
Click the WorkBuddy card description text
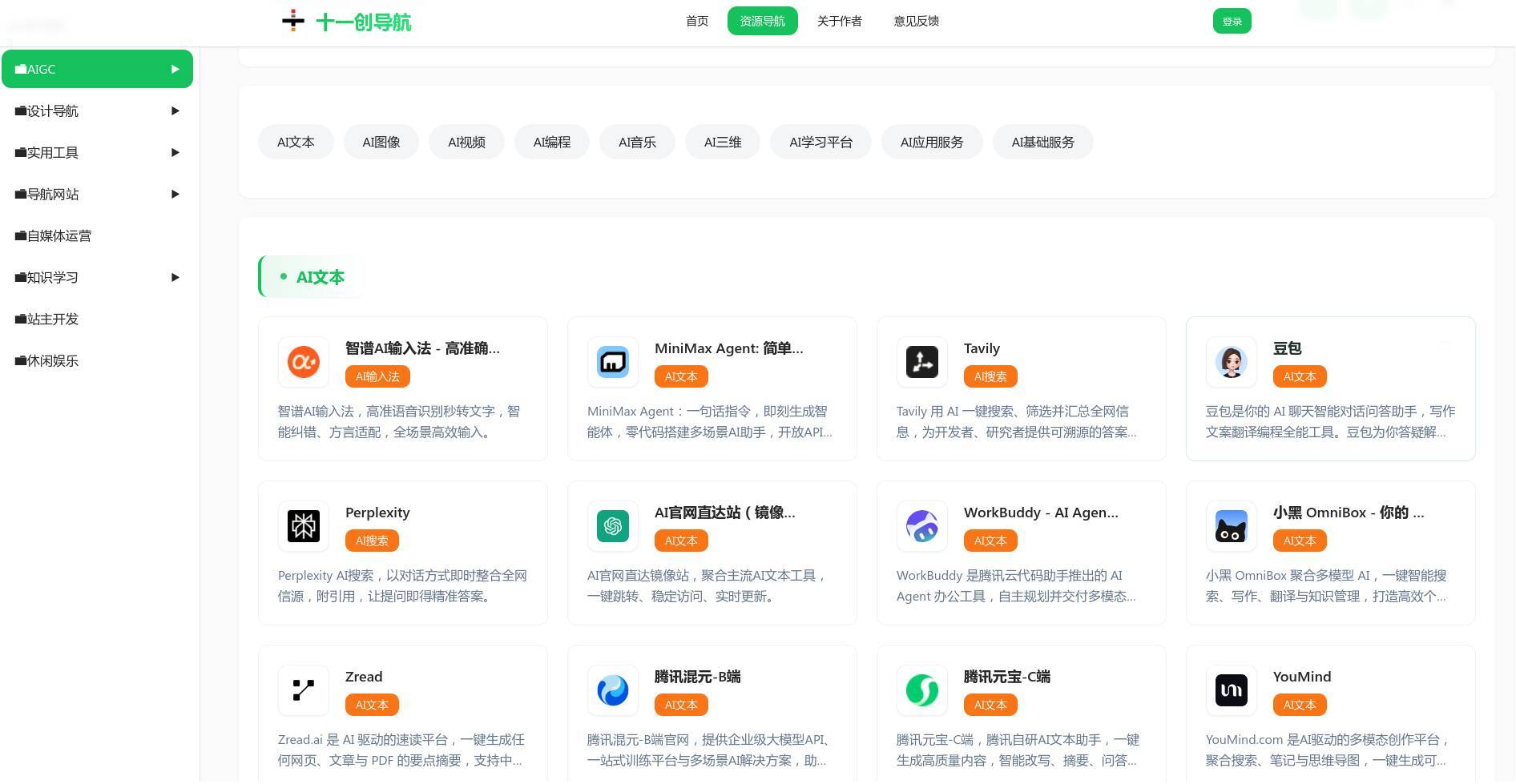tap(1016, 586)
